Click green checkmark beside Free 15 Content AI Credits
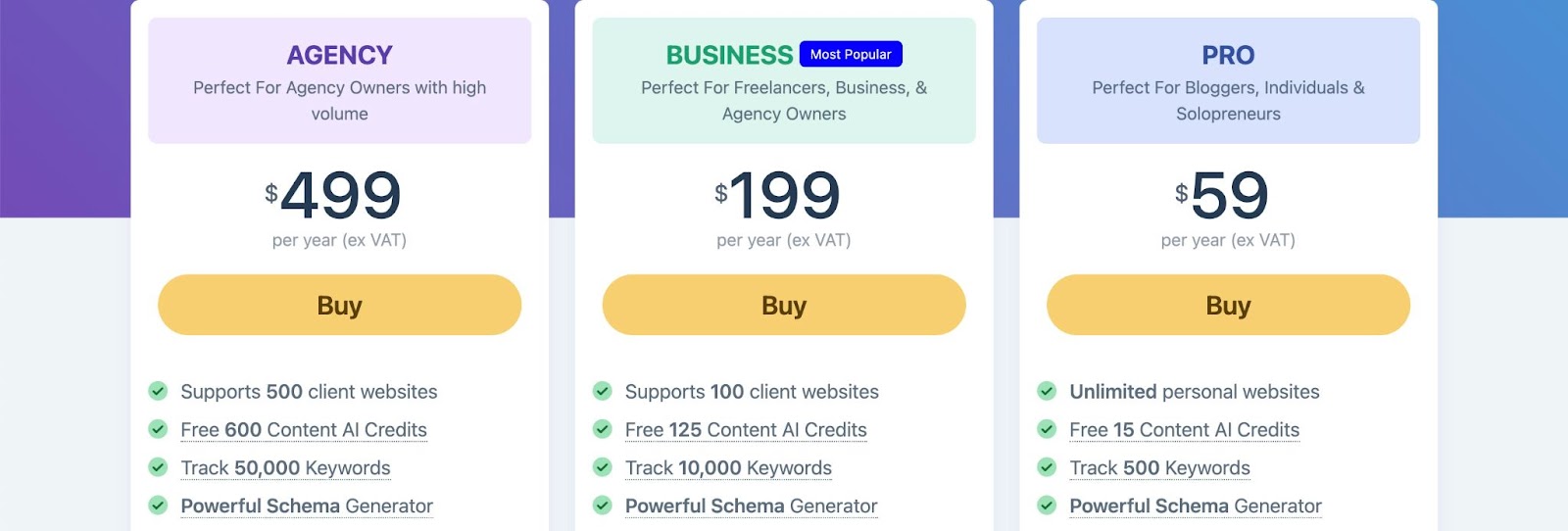Viewport: 1568px width, 531px height. (x=1047, y=429)
